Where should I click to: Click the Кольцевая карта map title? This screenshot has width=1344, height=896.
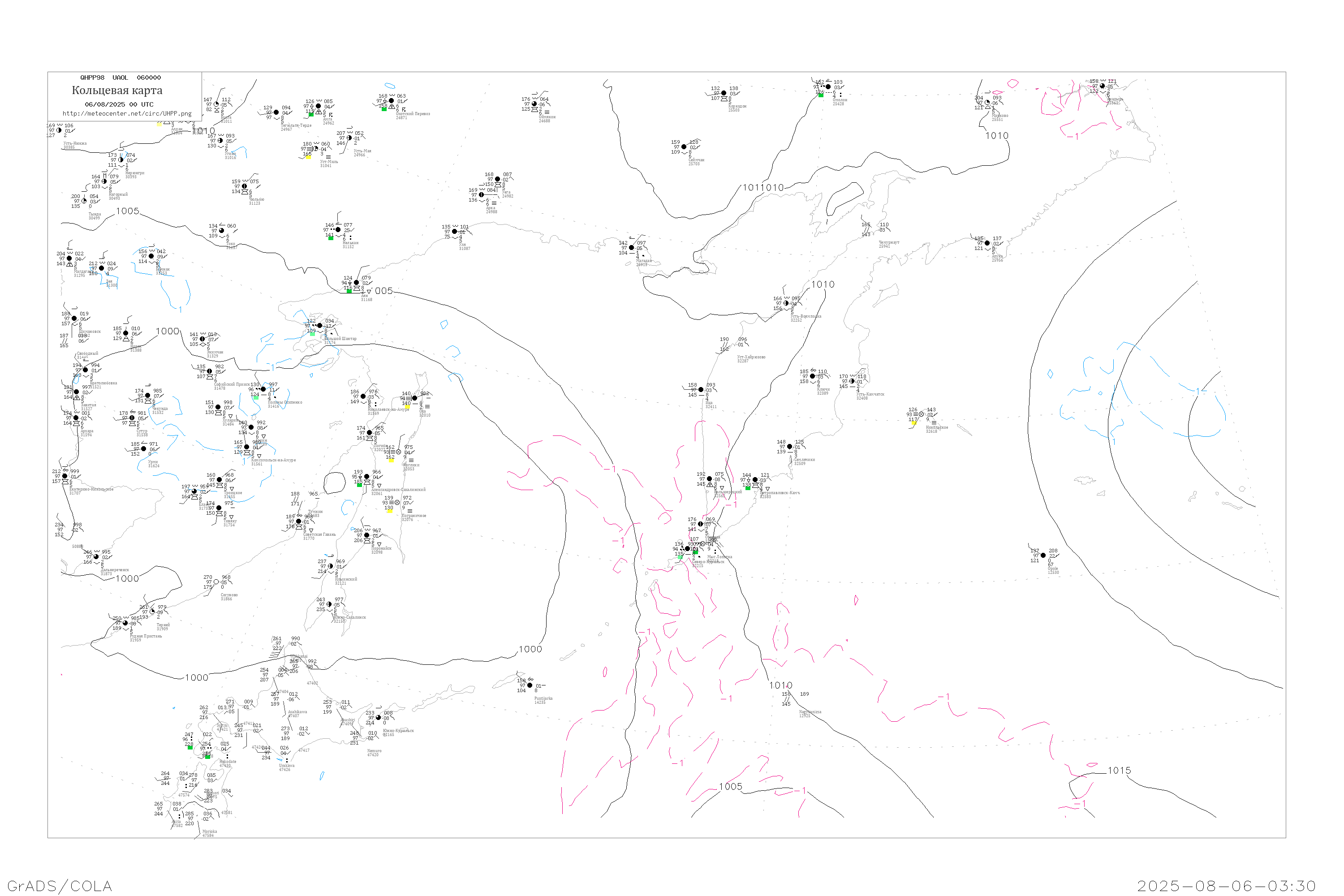(117, 90)
